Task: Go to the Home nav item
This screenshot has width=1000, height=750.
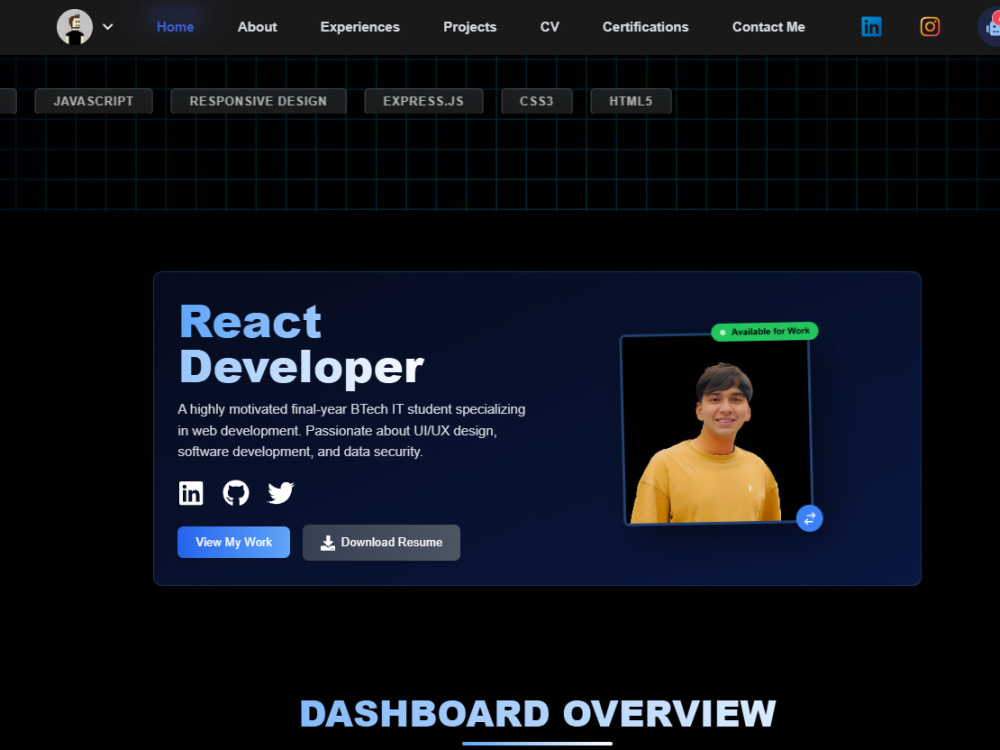Action: 175,27
